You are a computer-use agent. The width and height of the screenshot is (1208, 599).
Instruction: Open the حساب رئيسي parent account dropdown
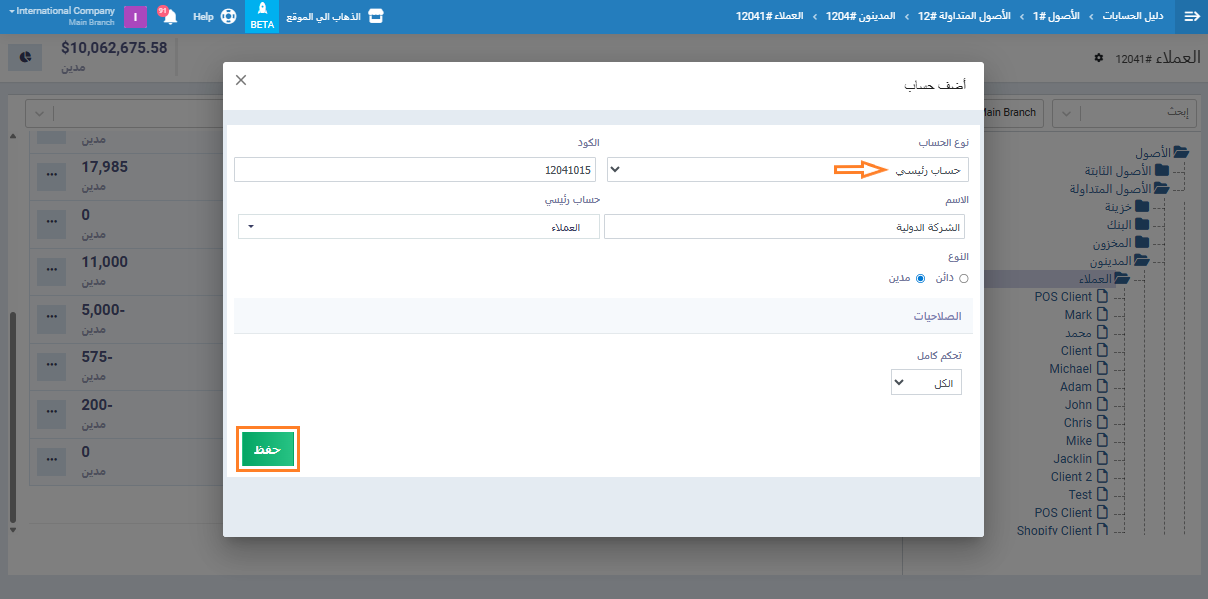(x=418, y=227)
